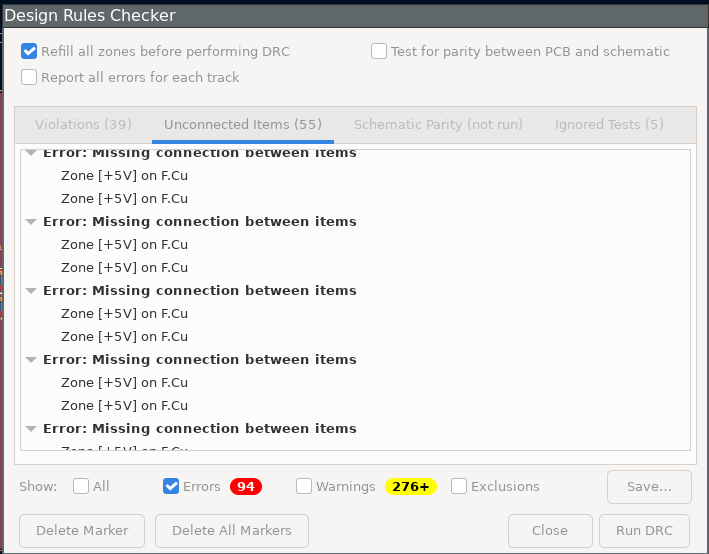709x554 pixels.
Task: Run DRC check
Action: (643, 530)
